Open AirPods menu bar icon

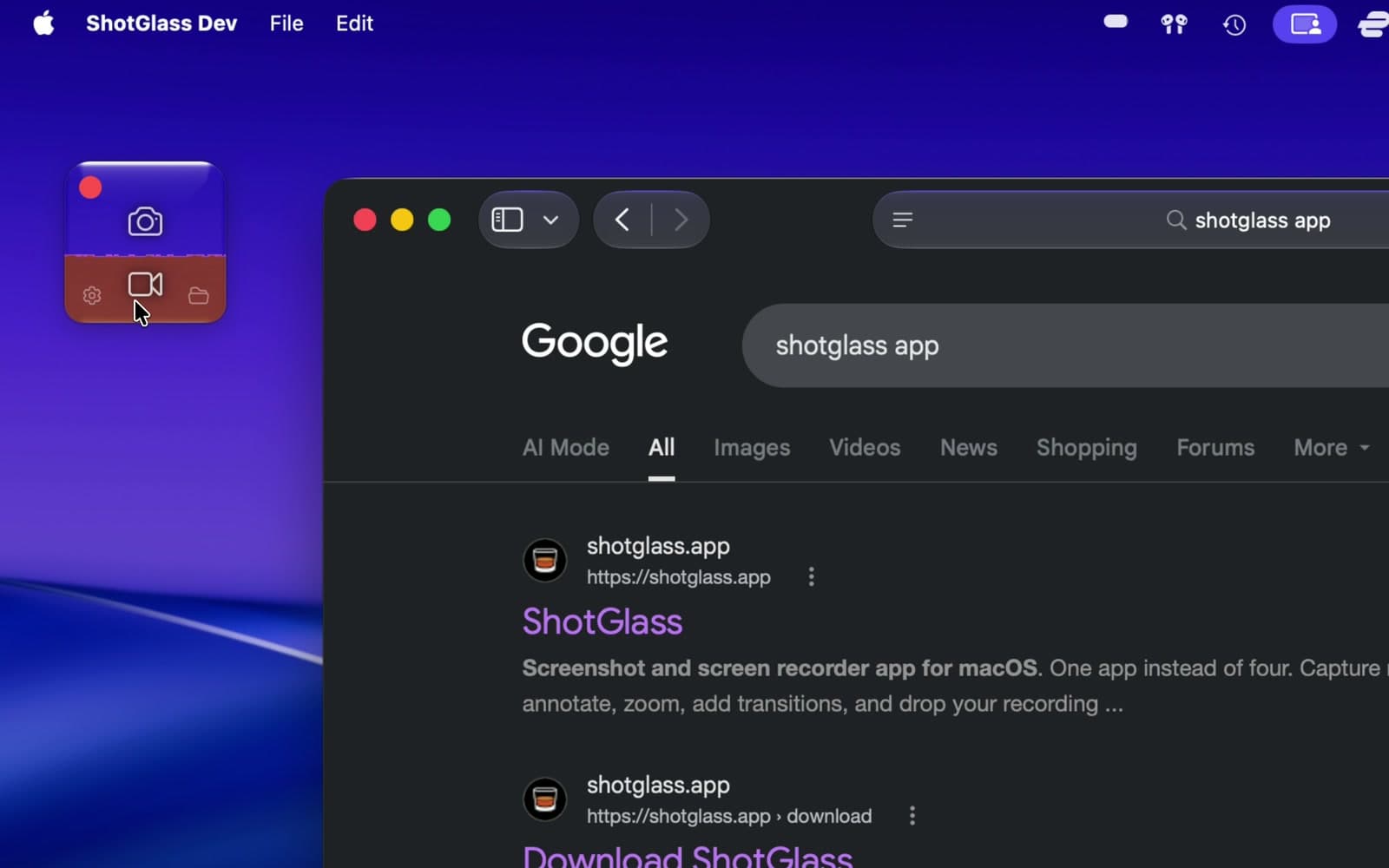1174,23
